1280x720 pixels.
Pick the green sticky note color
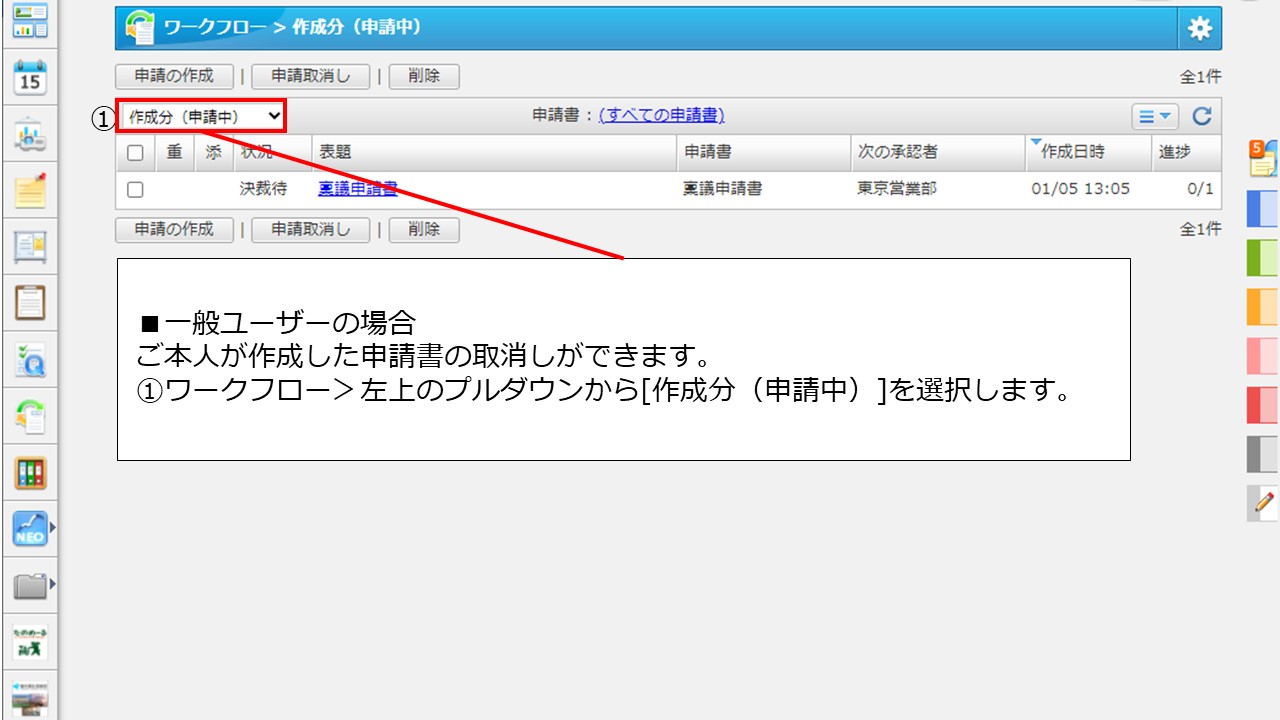(1263, 258)
